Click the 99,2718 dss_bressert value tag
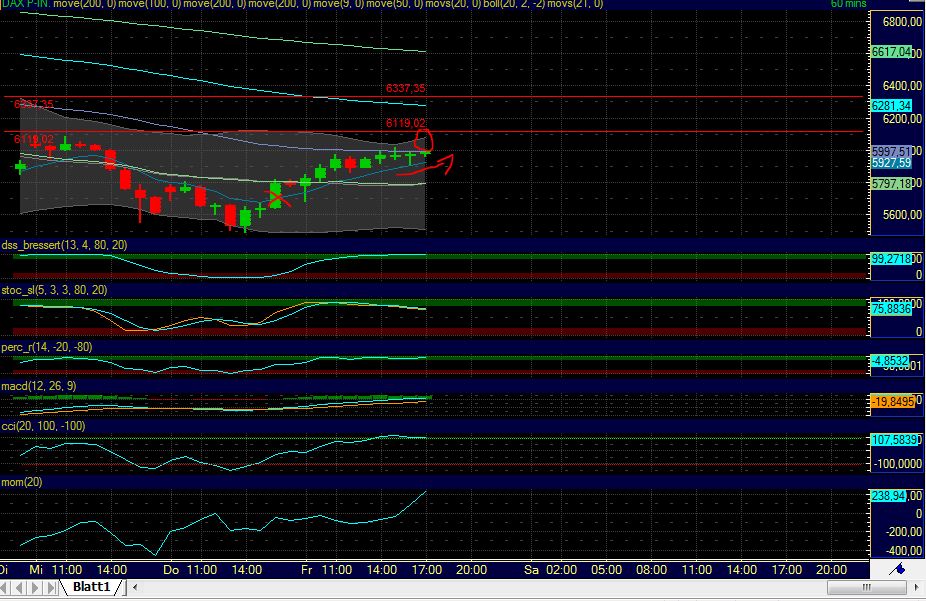The width and height of the screenshot is (926, 601). 891,259
